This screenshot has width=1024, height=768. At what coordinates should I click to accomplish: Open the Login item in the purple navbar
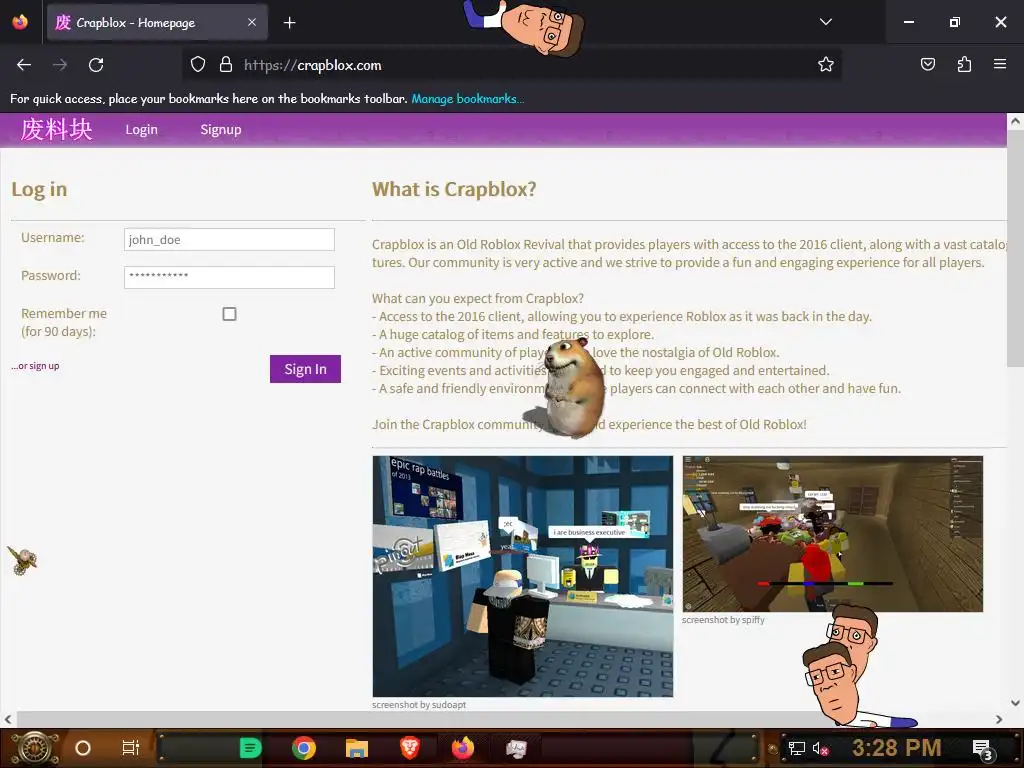[x=142, y=129]
